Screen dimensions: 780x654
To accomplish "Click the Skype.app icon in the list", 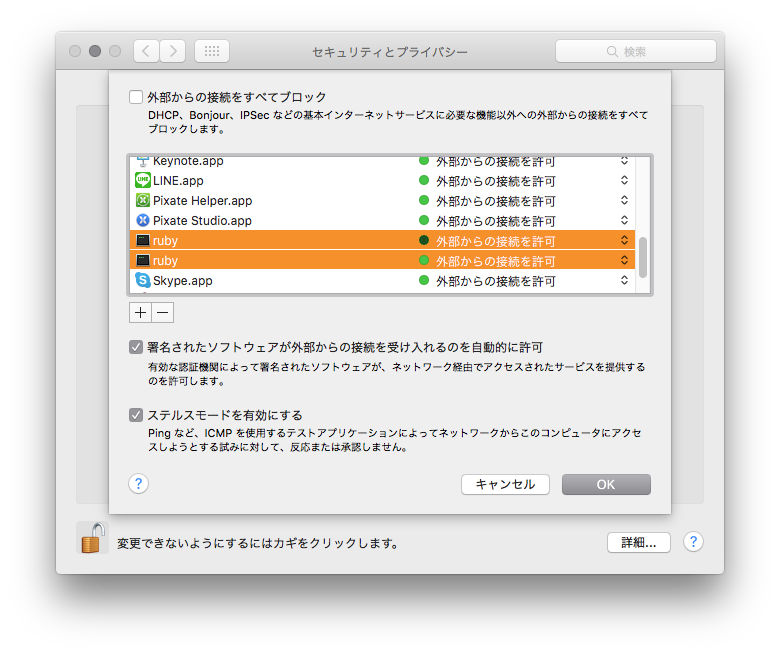I will [x=143, y=280].
